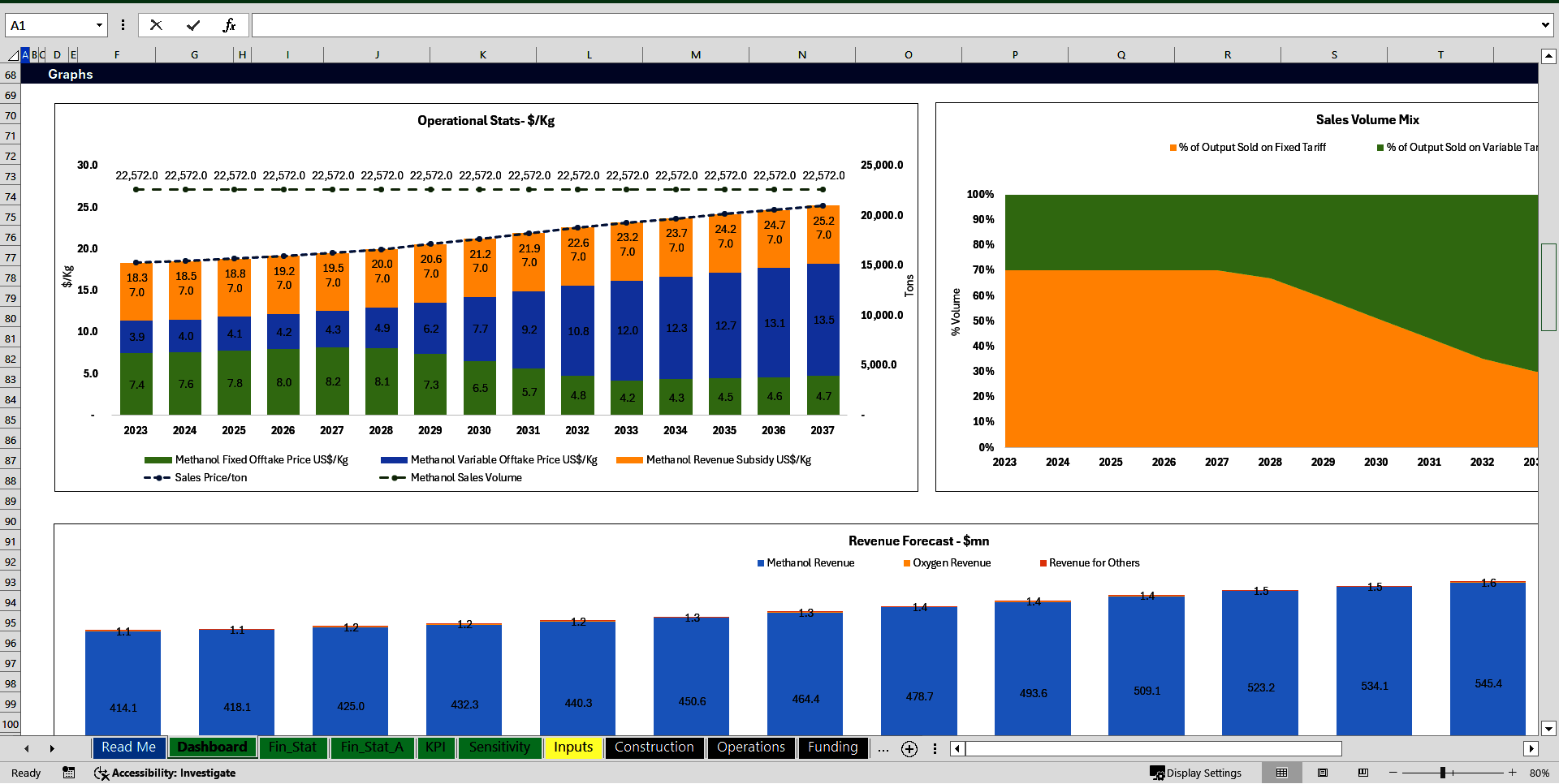Image resolution: width=1559 pixels, height=784 pixels.
Task: Click the macro recording icon in the status bar
Action: [x=68, y=773]
